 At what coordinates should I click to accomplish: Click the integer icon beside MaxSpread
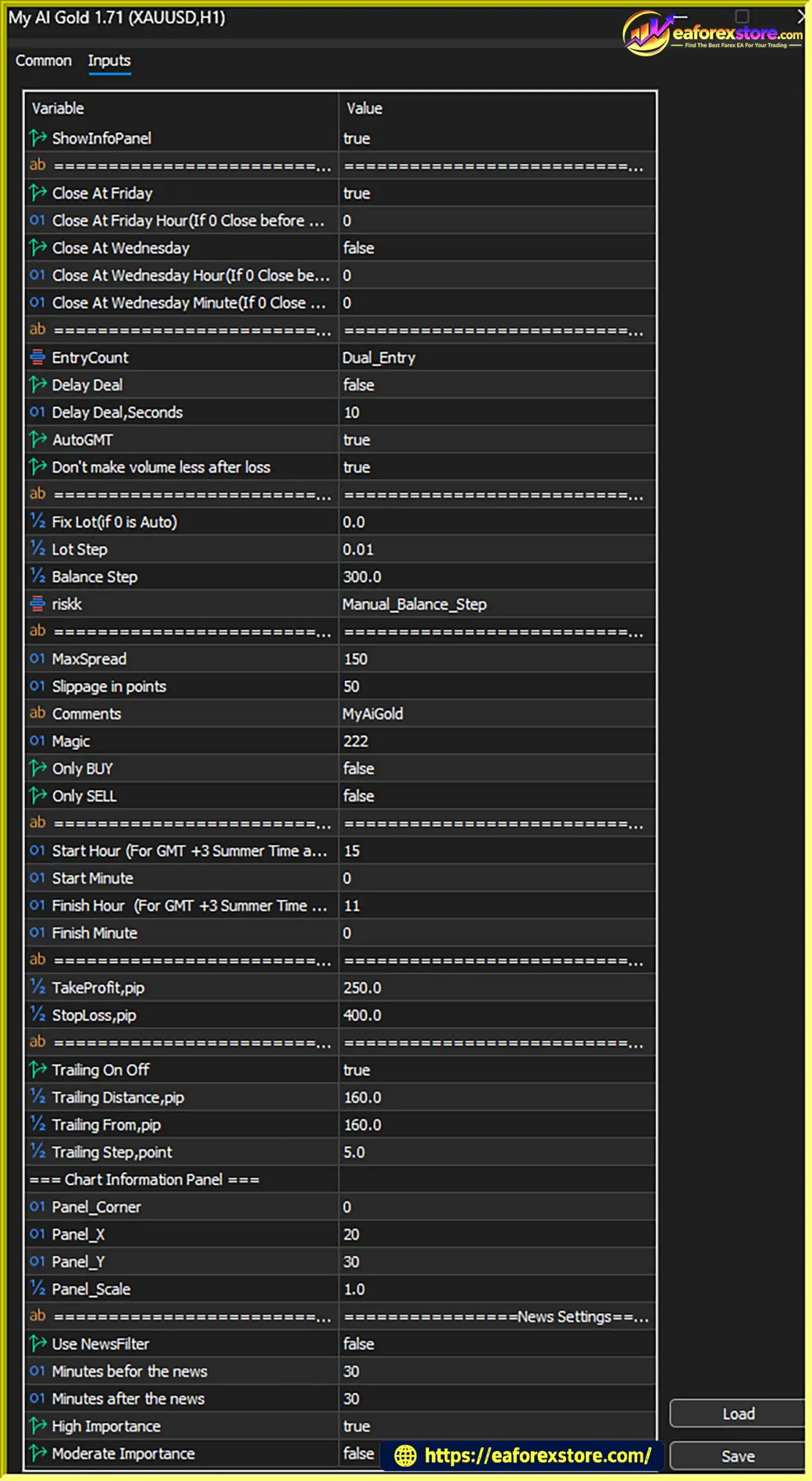[38, 659]
